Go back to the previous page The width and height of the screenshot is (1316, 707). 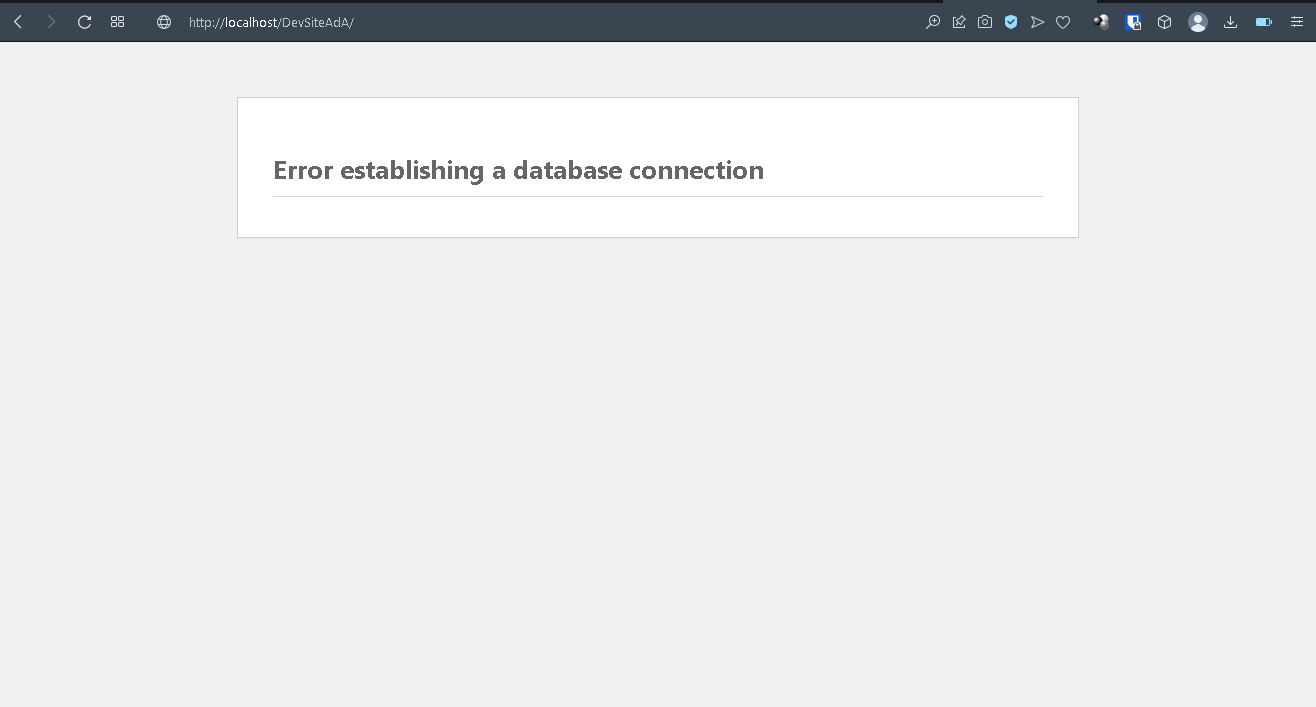[x=18, y=22]
